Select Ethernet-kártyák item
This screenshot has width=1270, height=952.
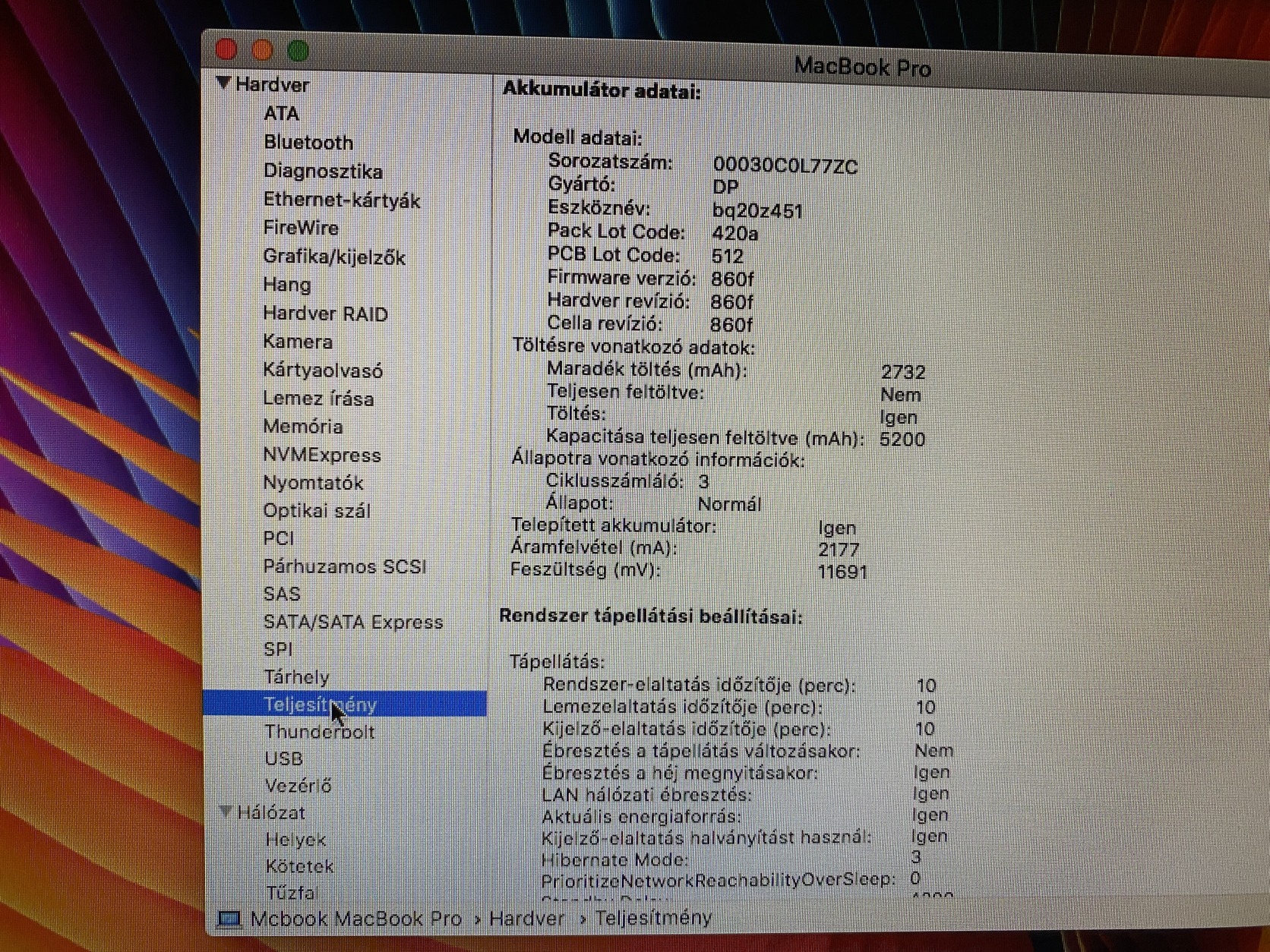tap(342, 200)
